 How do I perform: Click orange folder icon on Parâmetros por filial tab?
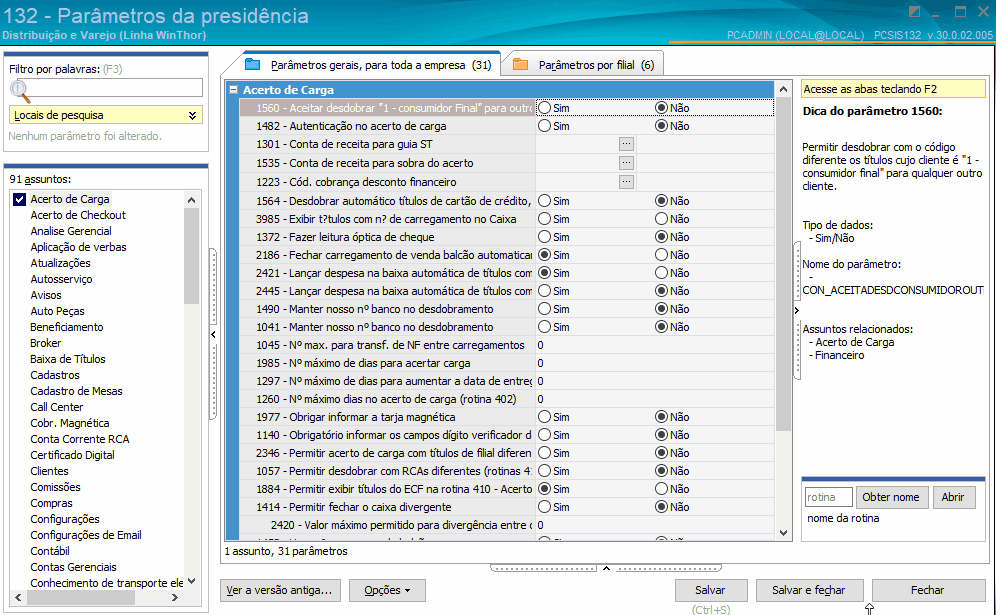521,64
